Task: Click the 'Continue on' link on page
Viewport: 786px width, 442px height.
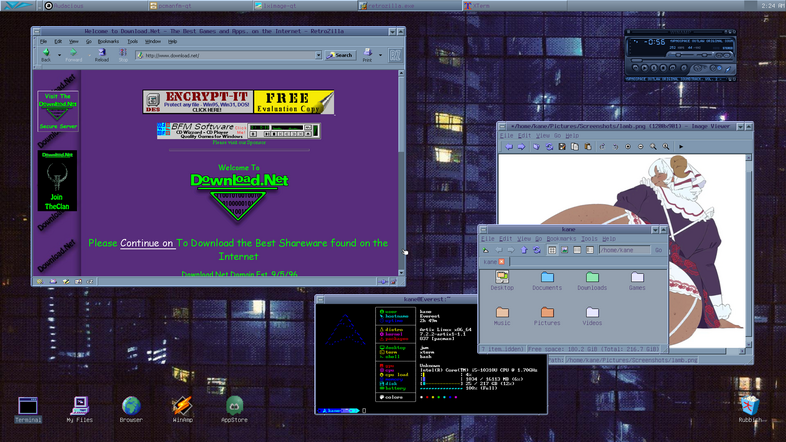Action: [146, 243]
